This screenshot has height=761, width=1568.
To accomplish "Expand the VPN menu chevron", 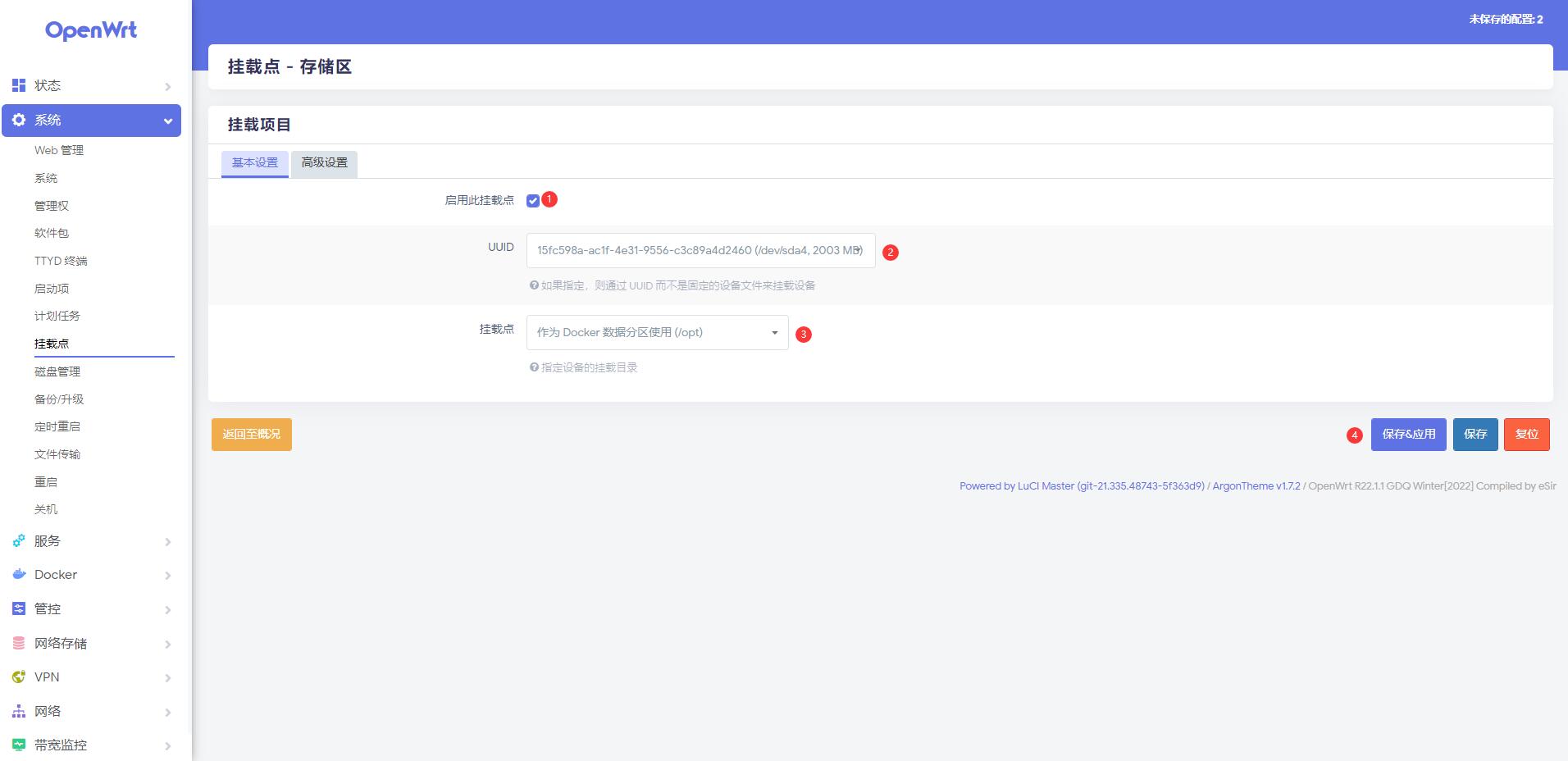I will 167,677.
